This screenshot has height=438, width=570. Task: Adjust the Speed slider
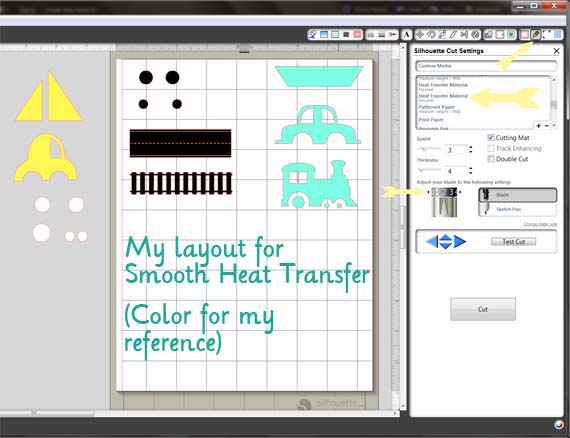coord(429,149)
